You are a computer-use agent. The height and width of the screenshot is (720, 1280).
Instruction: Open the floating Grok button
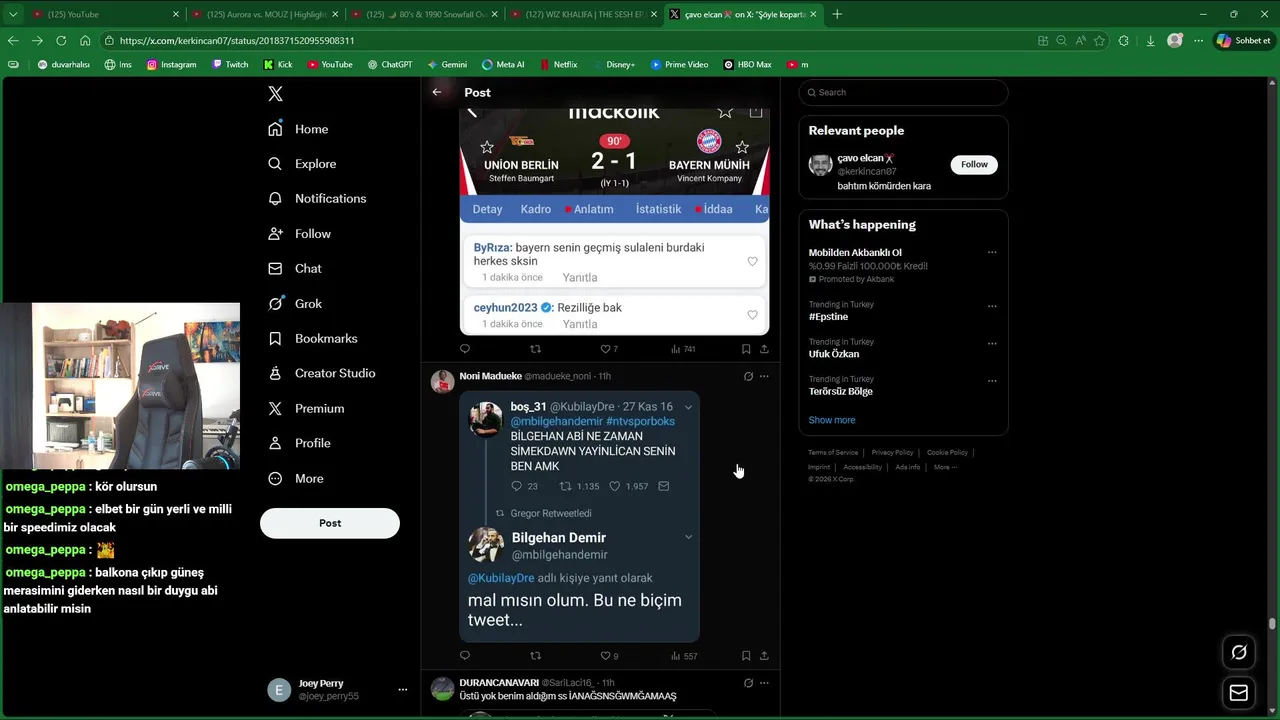(1239, 652)
